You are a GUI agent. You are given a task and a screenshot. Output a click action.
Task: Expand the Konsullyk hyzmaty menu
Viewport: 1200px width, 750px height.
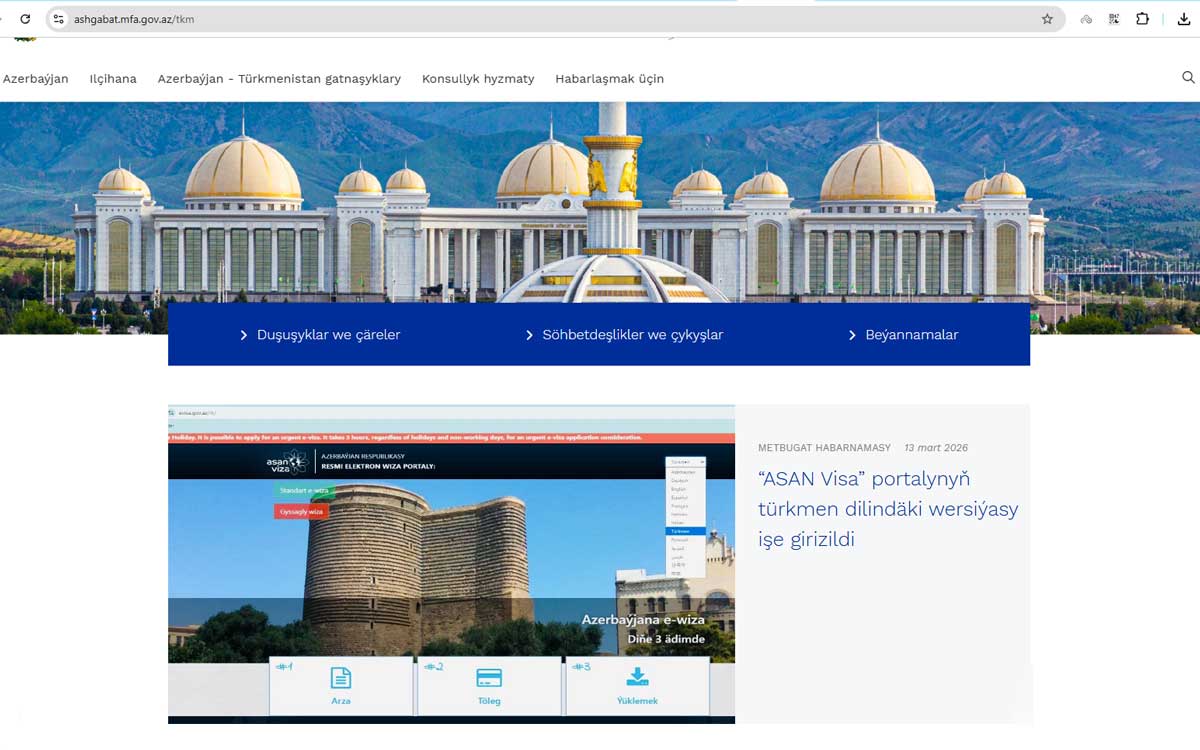click(x=478, y=79)
